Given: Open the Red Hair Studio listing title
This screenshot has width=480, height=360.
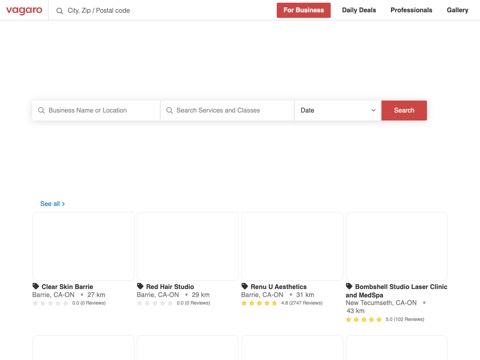Looking at the screenshot, I should coord(170,287).
